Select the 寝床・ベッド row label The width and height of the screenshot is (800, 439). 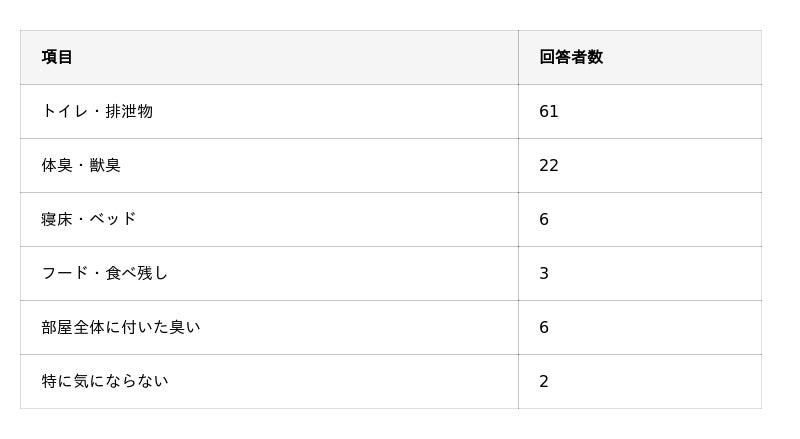(89, 219)
